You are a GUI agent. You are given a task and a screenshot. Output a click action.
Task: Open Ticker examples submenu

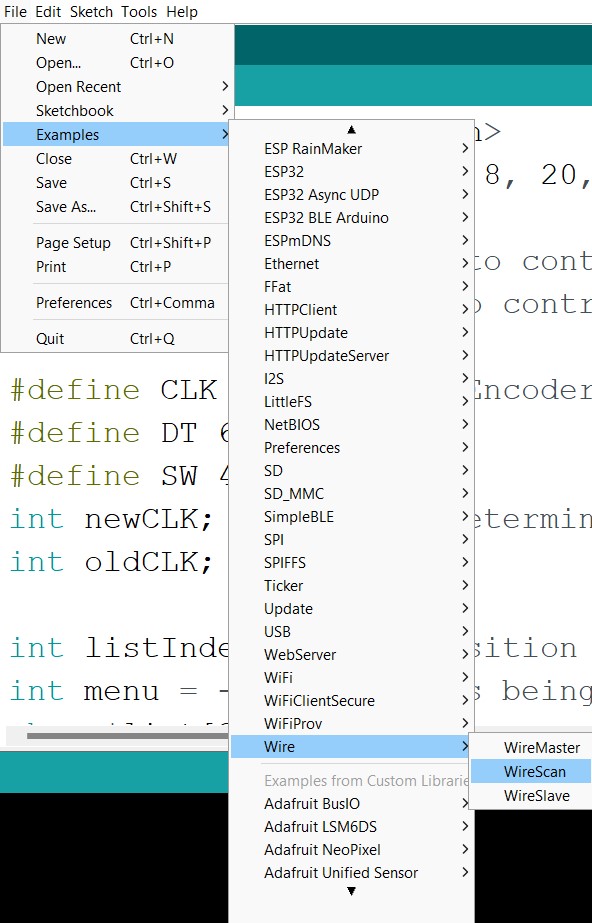point(351,586)
